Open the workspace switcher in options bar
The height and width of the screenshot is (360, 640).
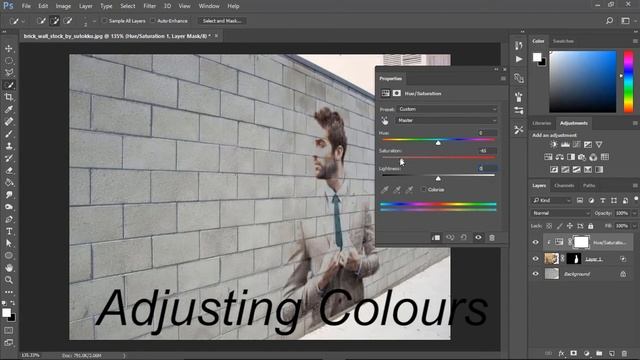(x=625, y=21)
